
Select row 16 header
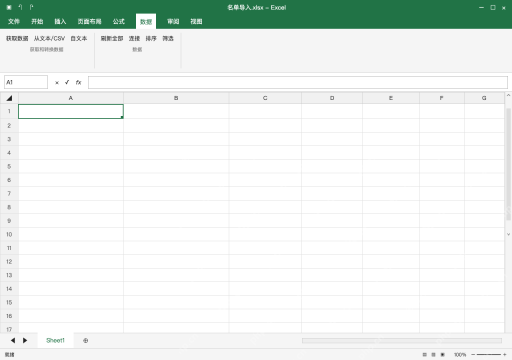point(9,316)
